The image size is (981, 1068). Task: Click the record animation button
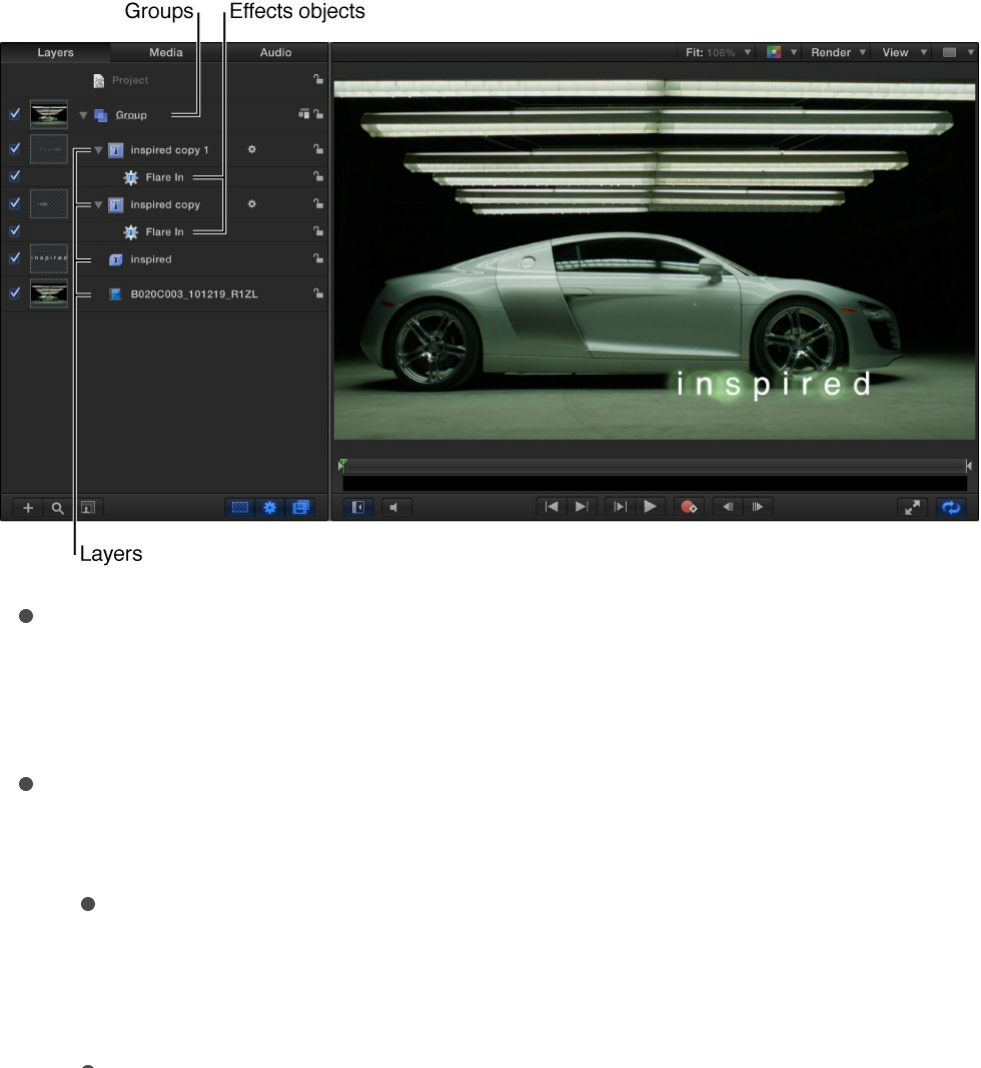688,507
